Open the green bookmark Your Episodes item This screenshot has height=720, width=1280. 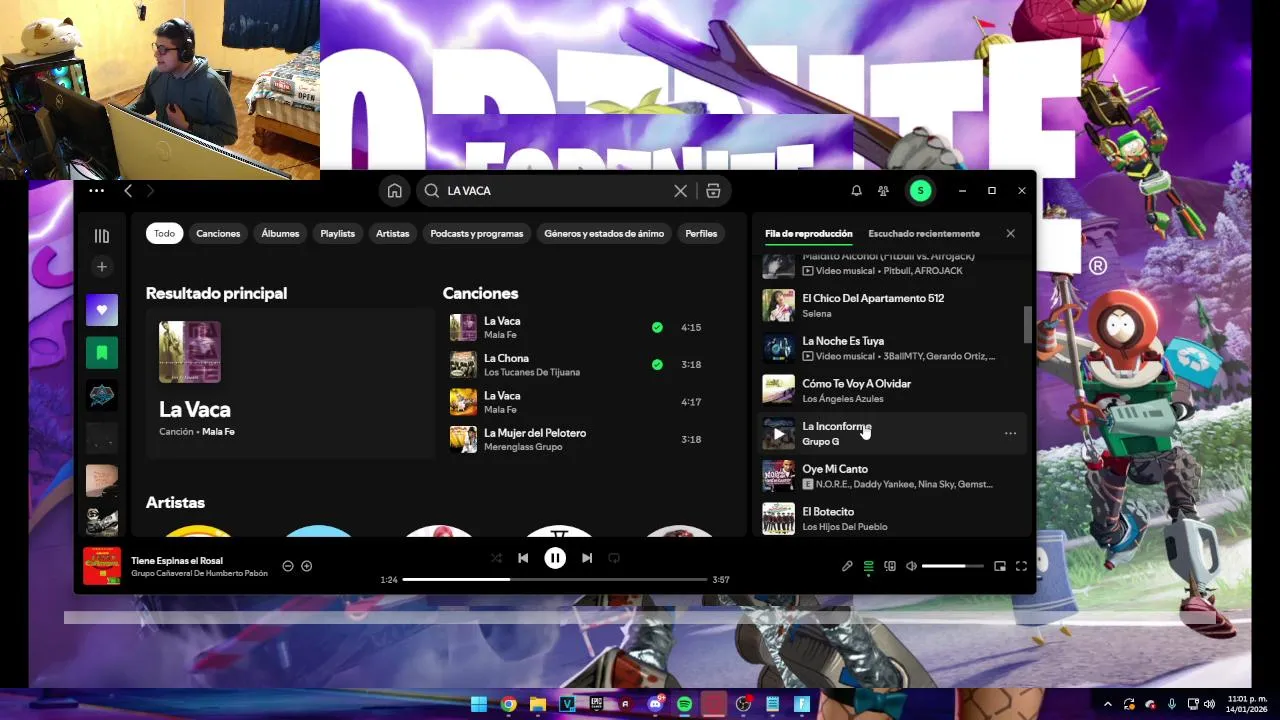(102, 352)
